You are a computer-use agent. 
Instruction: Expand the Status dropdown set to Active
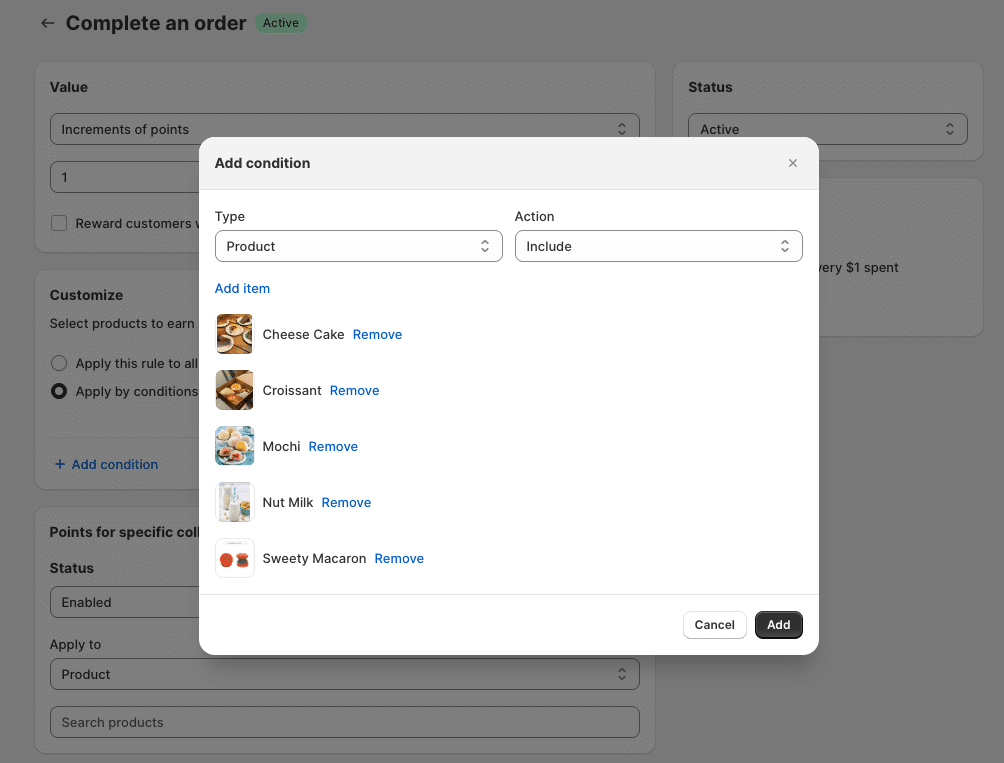827,129
